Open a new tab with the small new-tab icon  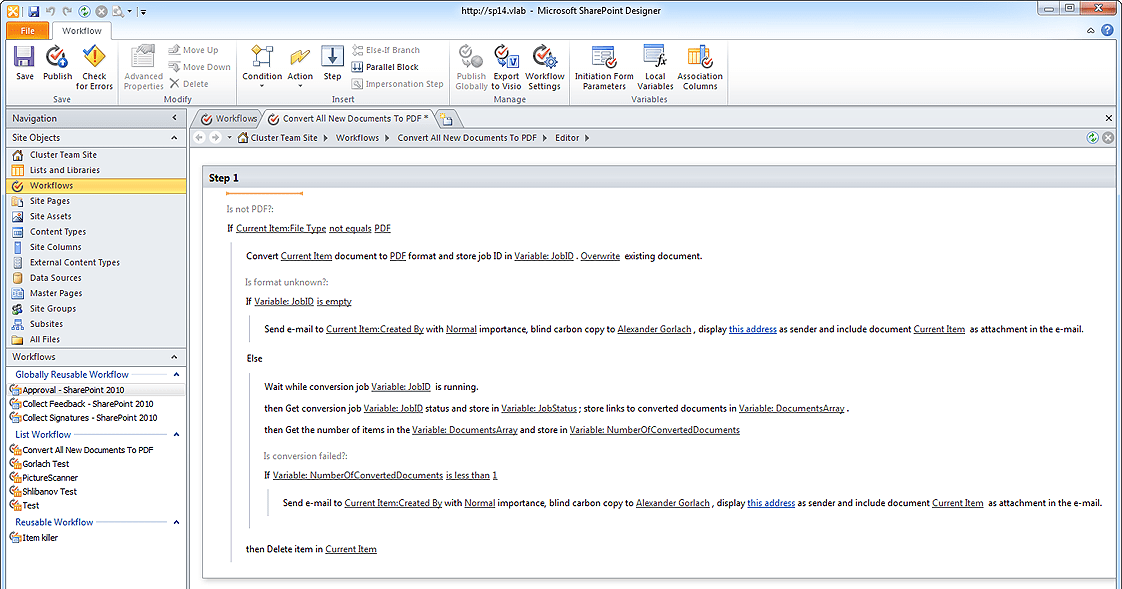[x=446, y=119]
